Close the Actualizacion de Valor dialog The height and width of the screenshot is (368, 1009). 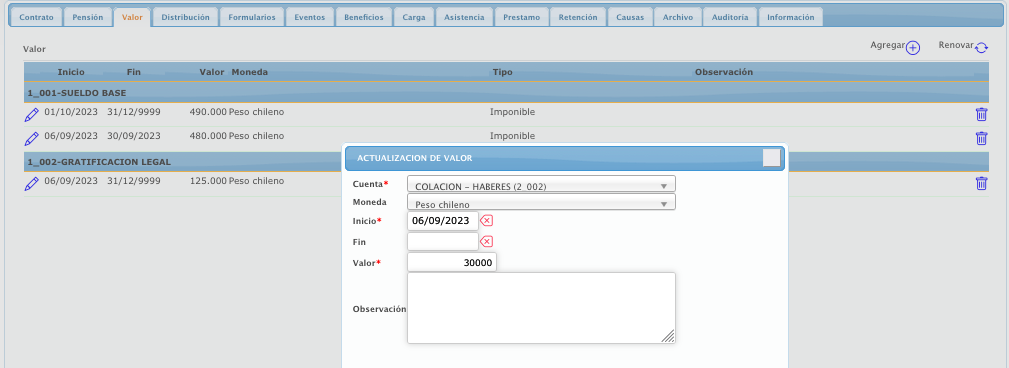[x=772, y=158]
